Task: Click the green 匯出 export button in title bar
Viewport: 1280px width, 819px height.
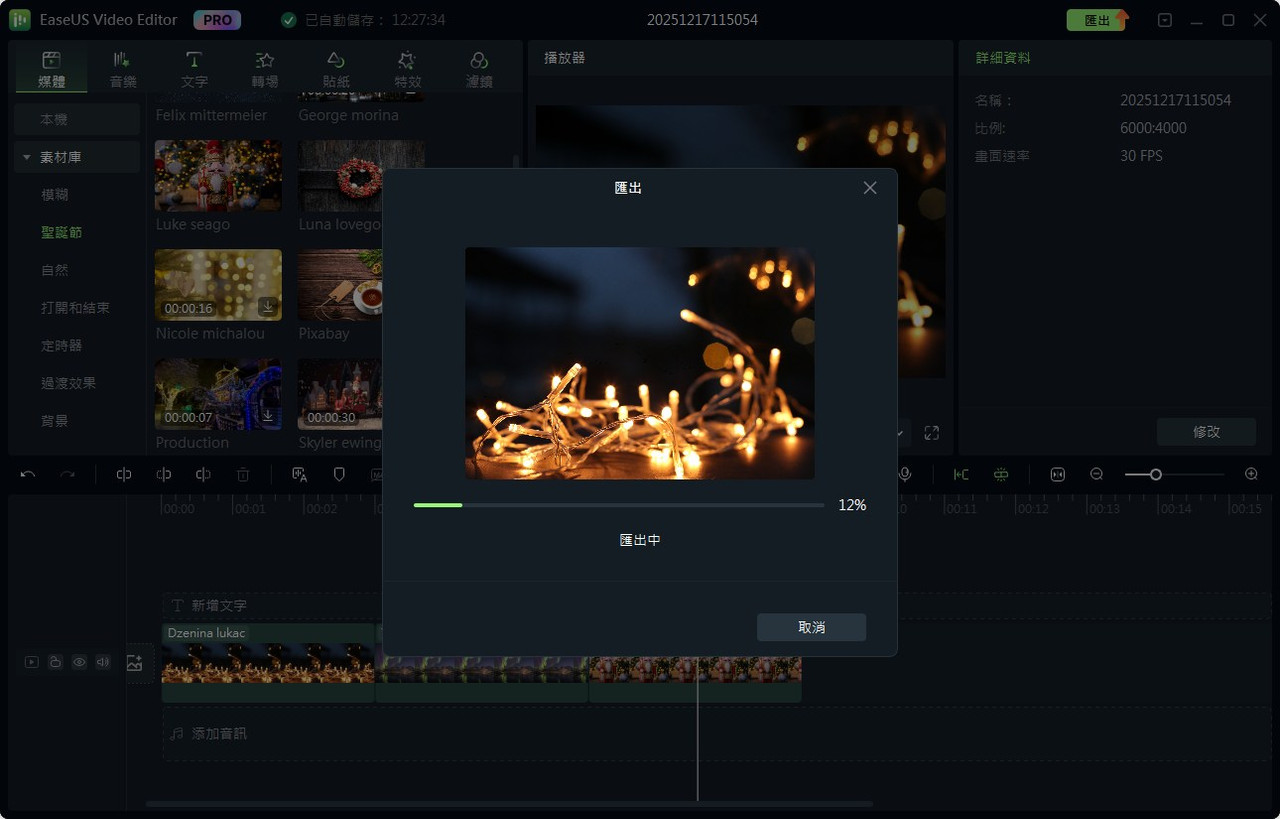Action: click(1097, 20)
